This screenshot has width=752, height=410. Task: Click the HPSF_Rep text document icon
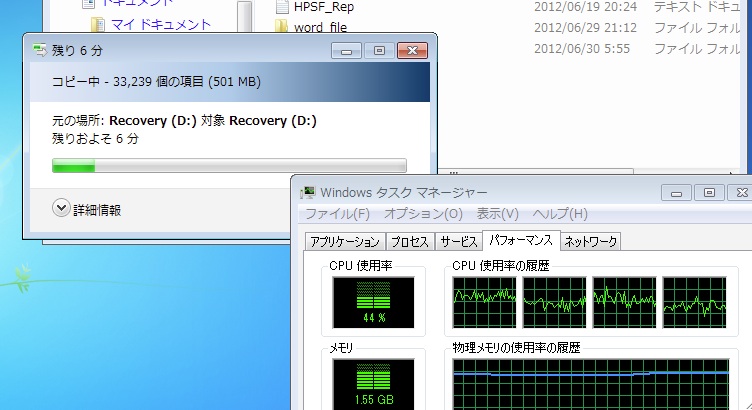pyautogui.click(x=282, y=6)
